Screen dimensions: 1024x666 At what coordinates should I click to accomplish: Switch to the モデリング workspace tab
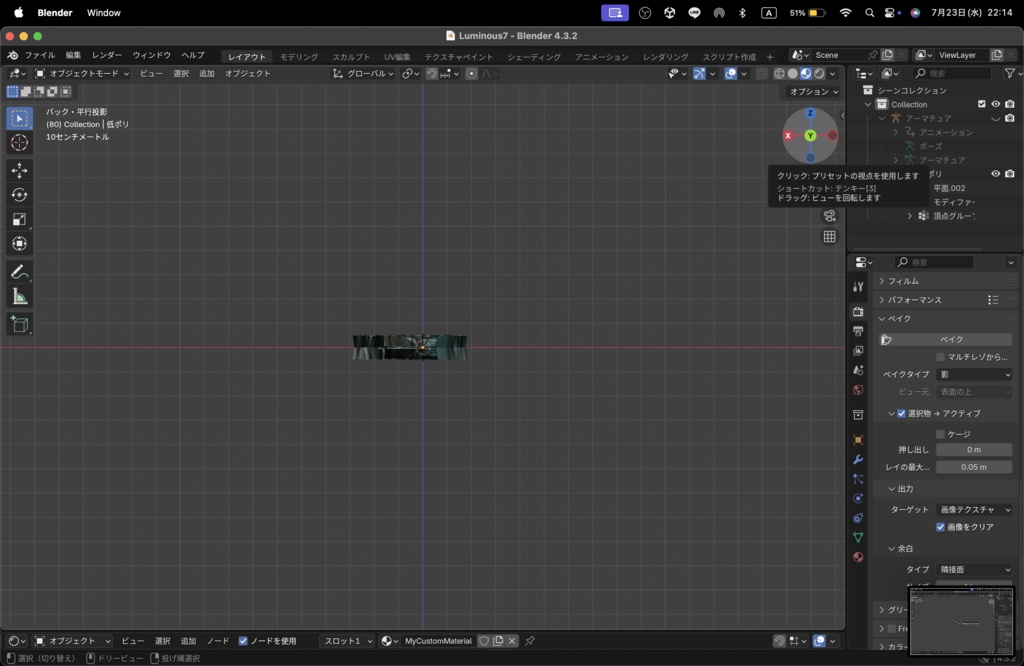click(x=299, y=57)
